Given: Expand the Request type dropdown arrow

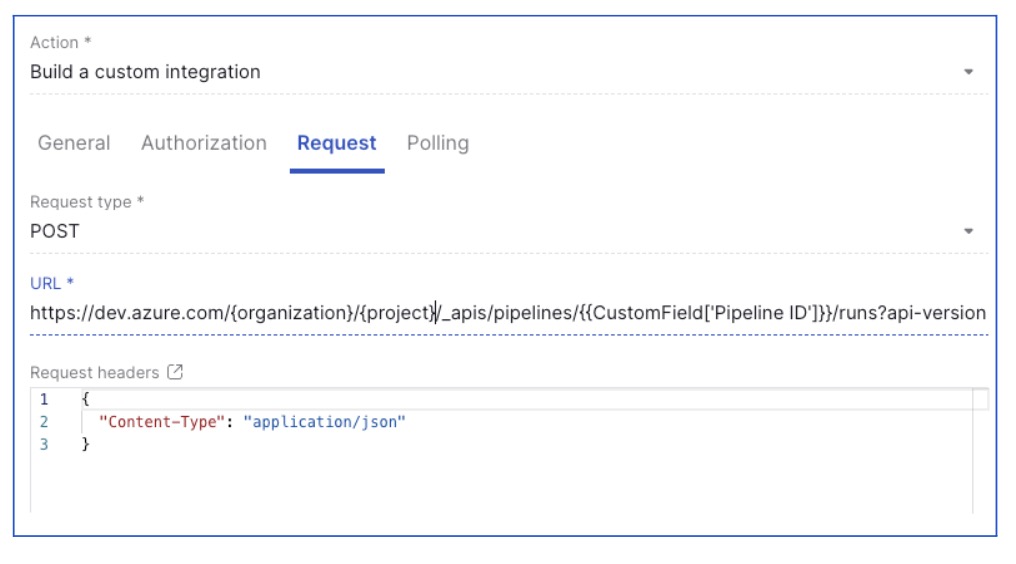Looking at the screenshot, I should coord(968,231).
